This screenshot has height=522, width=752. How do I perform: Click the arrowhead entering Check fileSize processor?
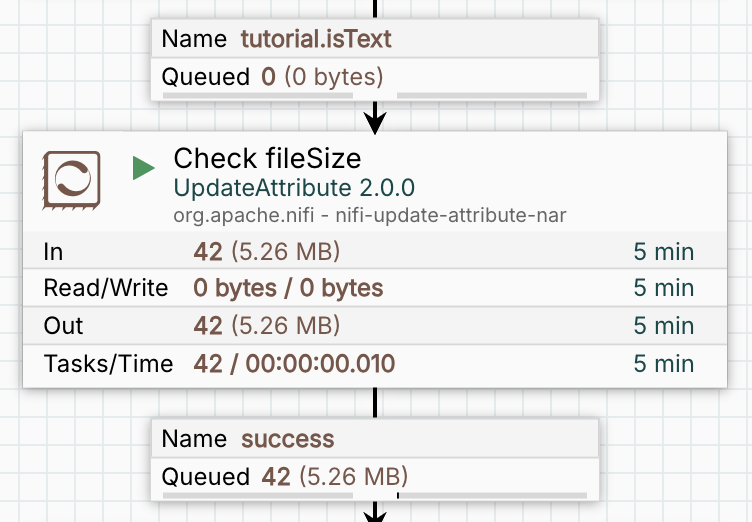click(375, 122)
